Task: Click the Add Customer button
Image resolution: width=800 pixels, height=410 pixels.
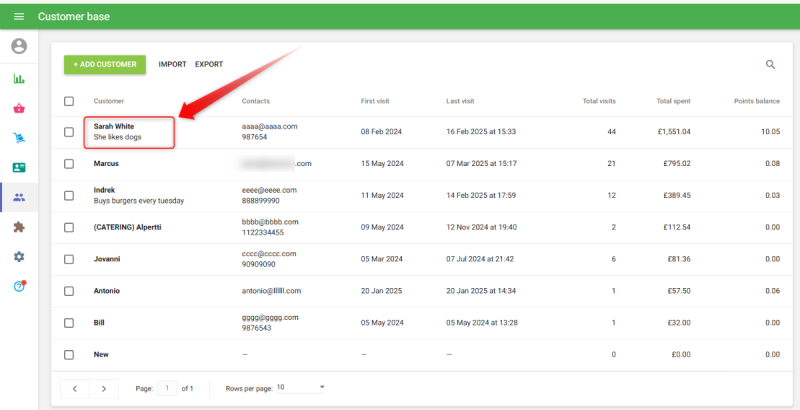Action: [105, 65]
